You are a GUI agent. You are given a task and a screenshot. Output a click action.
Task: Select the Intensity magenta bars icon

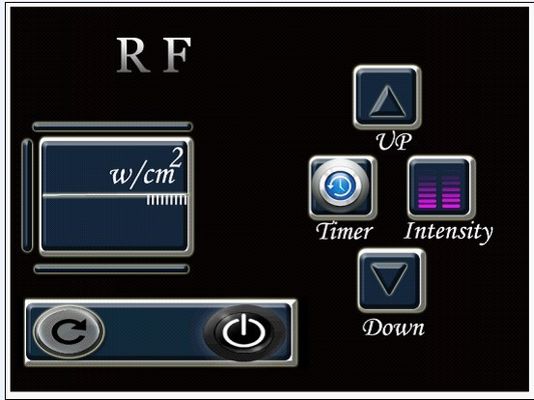point(441,188)
